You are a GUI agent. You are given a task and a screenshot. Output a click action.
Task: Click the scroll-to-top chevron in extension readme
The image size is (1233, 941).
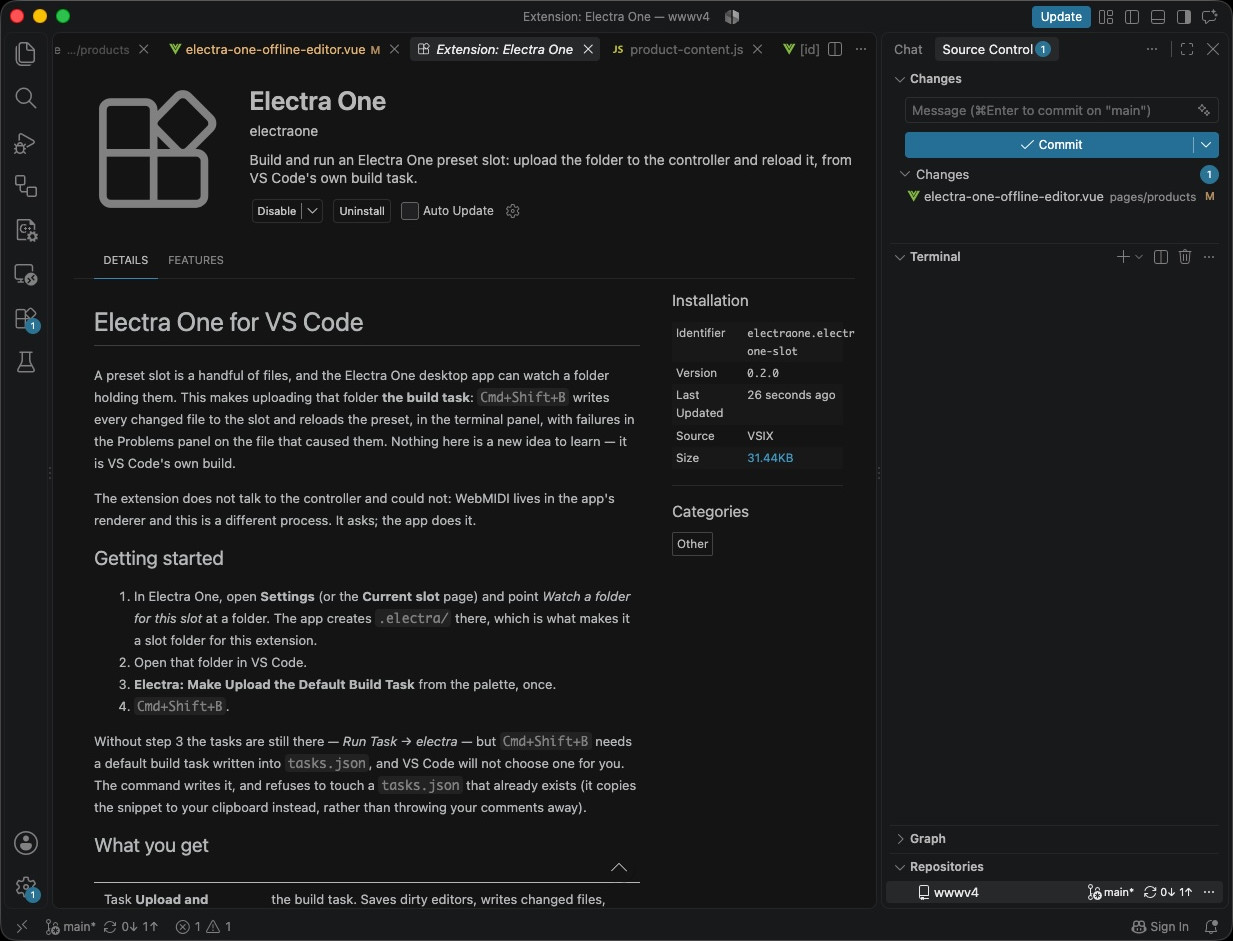[x=619, y=867]
